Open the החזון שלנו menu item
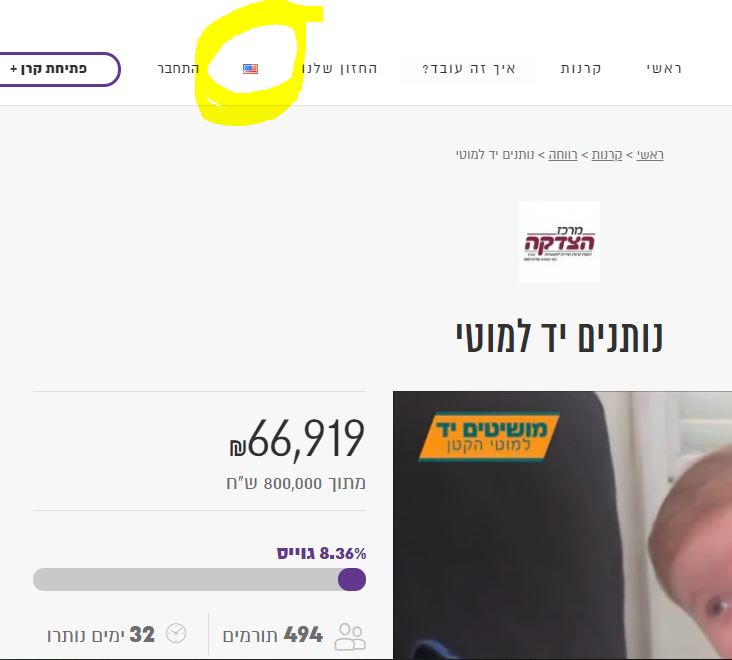 (339, 69)
